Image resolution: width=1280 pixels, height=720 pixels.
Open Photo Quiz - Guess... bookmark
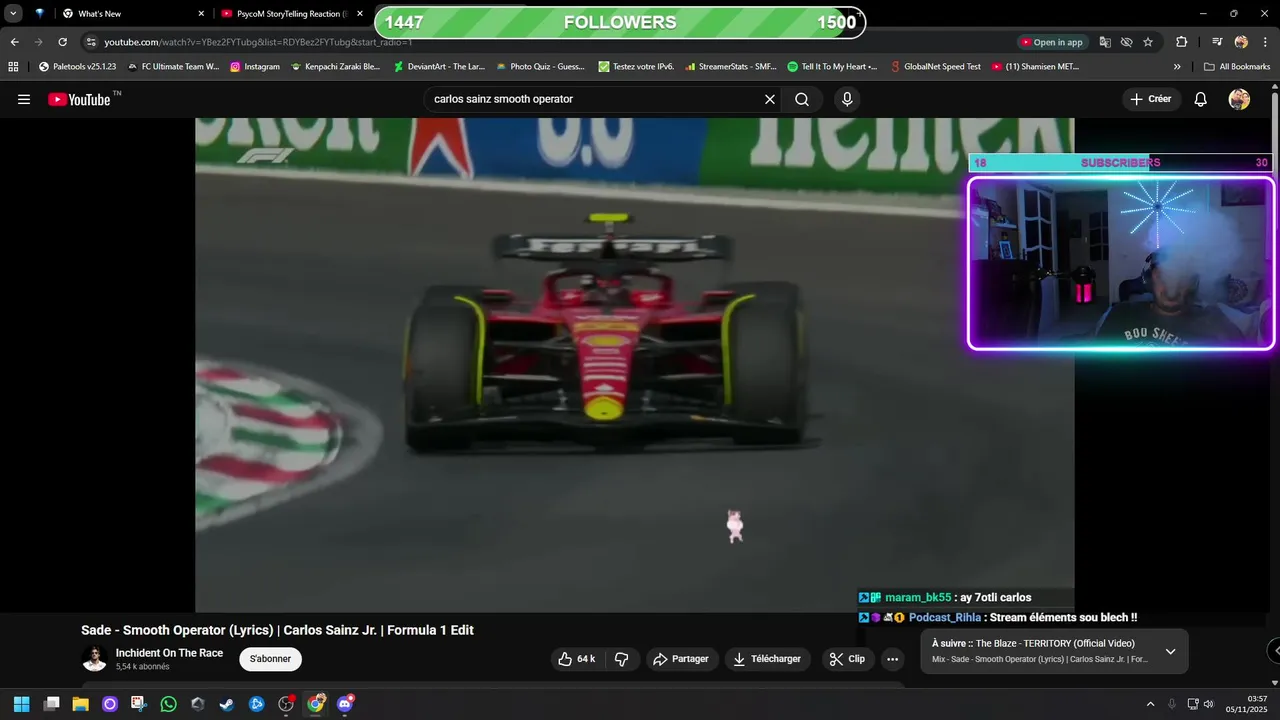[540, 67]
